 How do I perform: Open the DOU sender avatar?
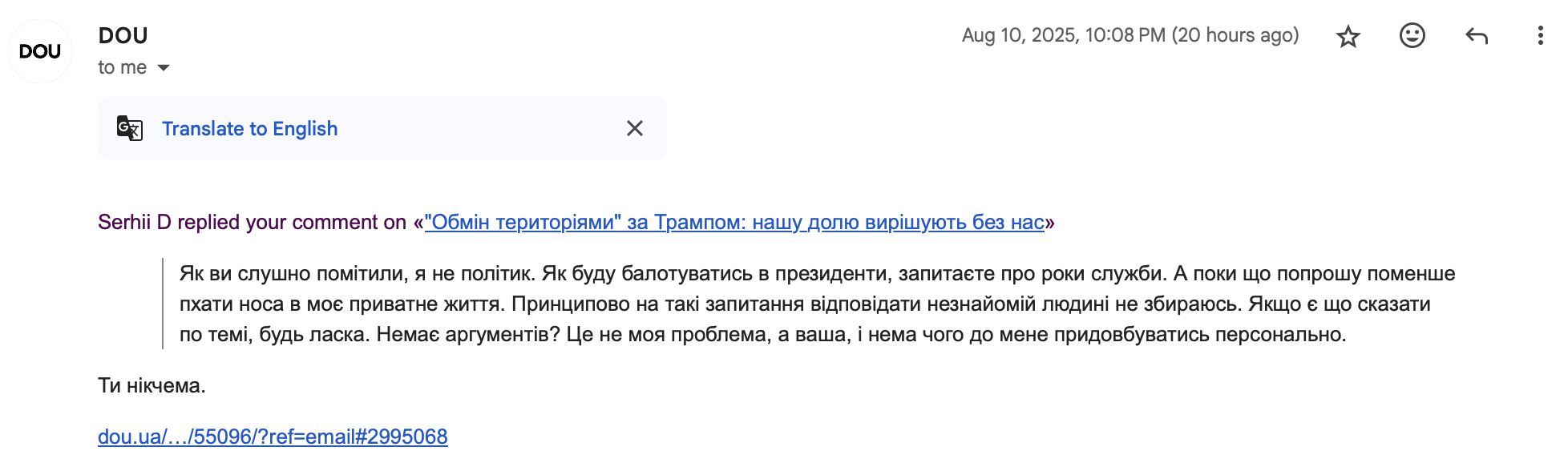40,51
